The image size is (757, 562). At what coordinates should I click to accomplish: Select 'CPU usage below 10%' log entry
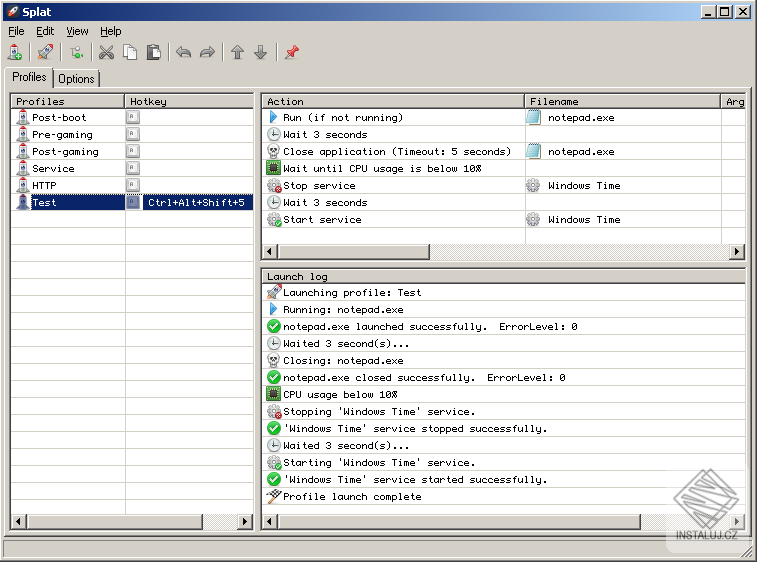point(340,394)
